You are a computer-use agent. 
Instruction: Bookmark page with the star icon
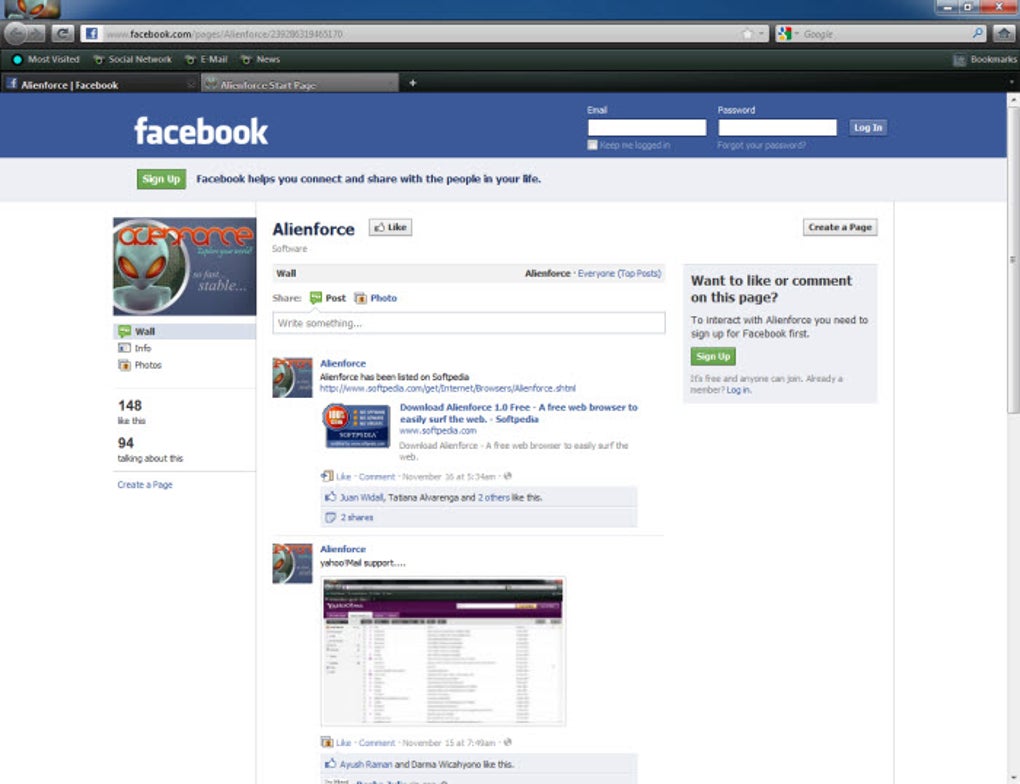pos(747,33)
